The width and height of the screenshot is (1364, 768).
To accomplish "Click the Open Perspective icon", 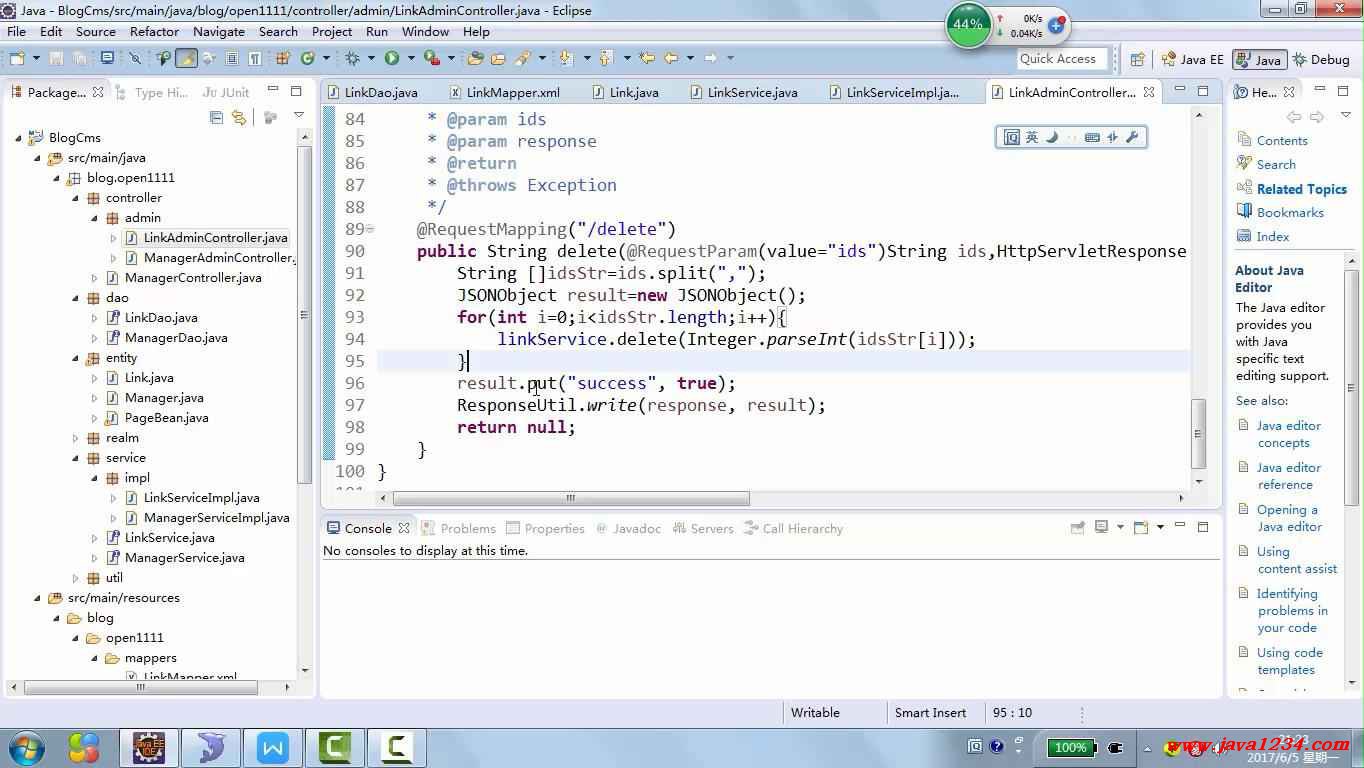I will click(x=1137, y=59).
